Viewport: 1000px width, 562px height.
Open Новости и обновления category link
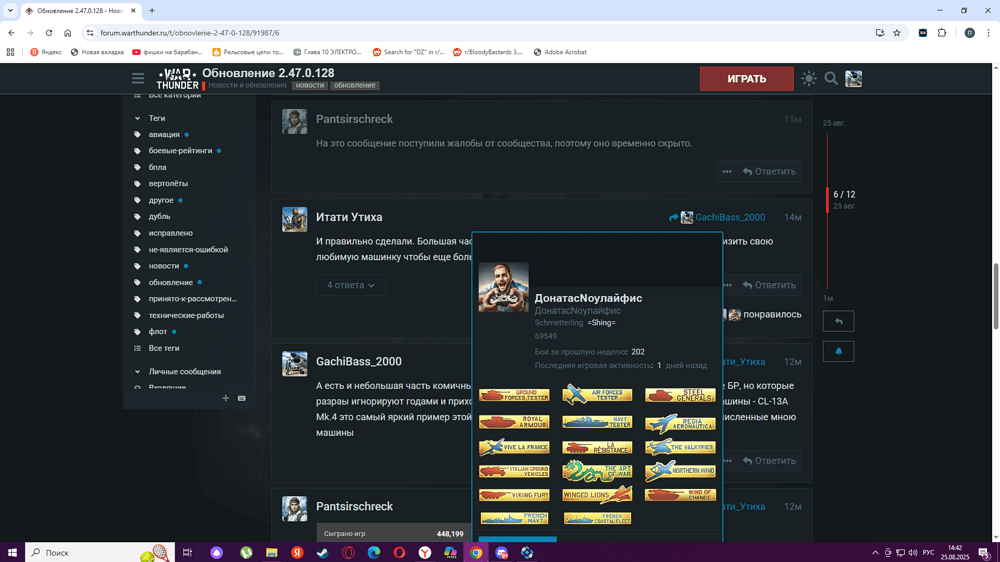coord(247,85)
